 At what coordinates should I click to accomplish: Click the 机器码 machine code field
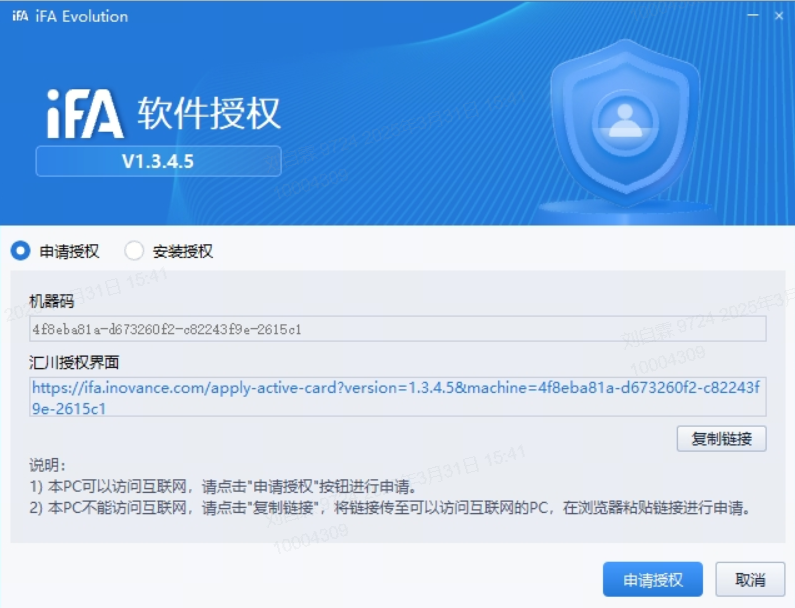398,329
